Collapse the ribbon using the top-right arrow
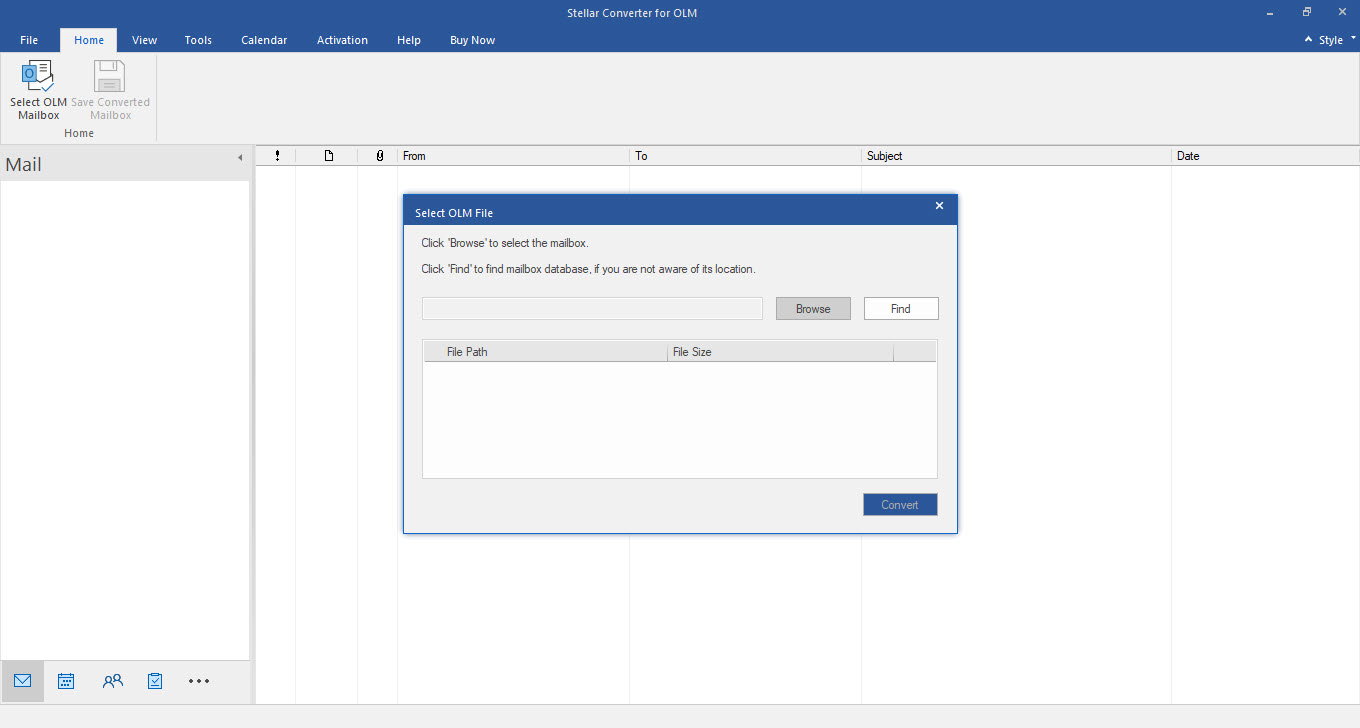The image size is (1360, 728). coord(1309,40)
